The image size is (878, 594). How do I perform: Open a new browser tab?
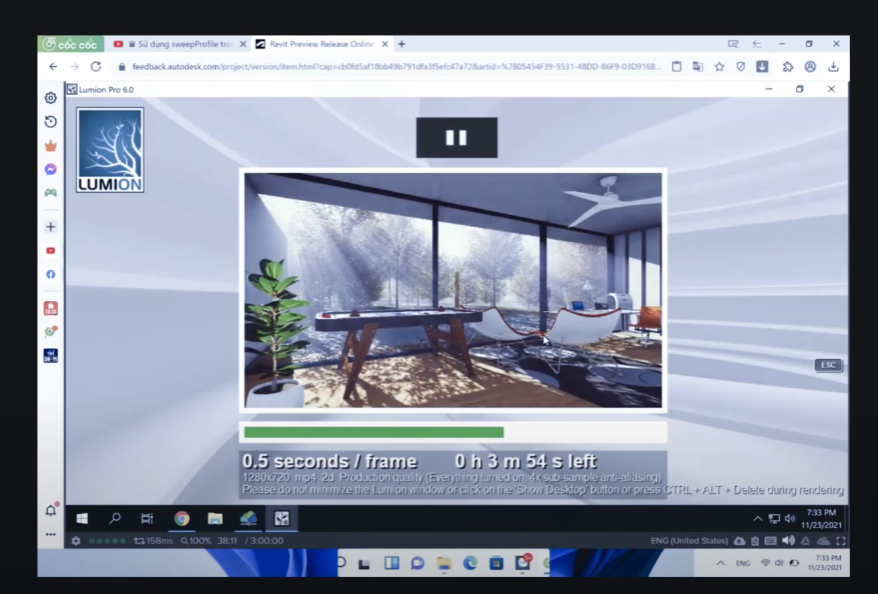(401, 44)
